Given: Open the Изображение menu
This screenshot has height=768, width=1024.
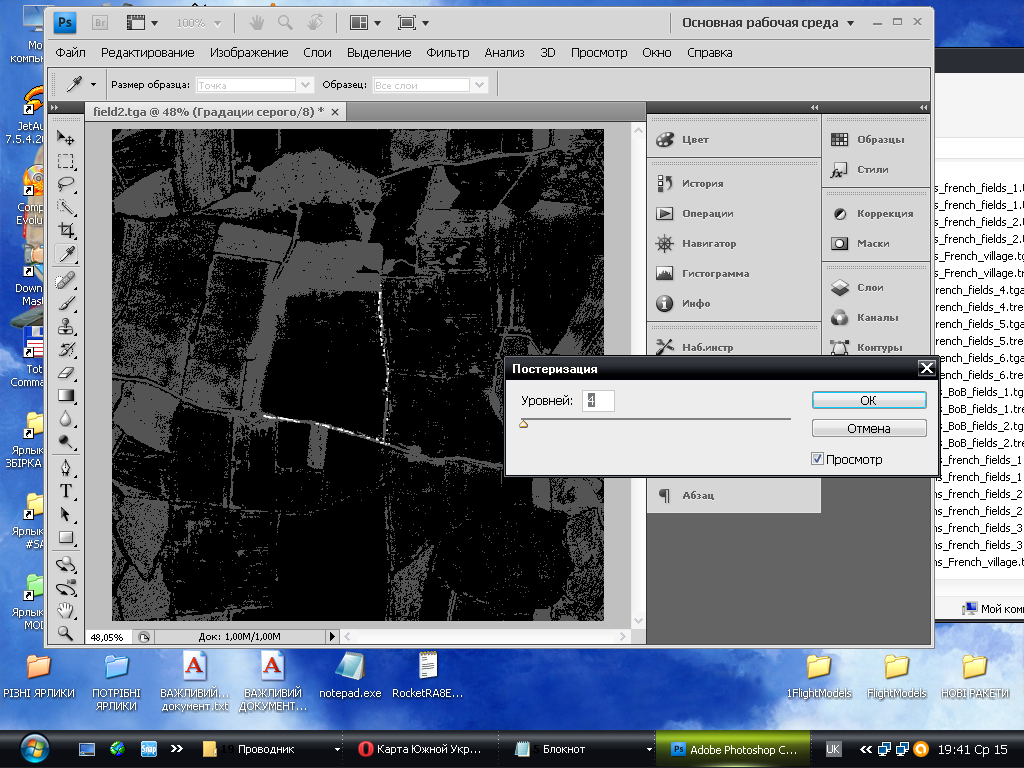Looking at the screenshot, I should pyautogui.click(x=251, y=53).
